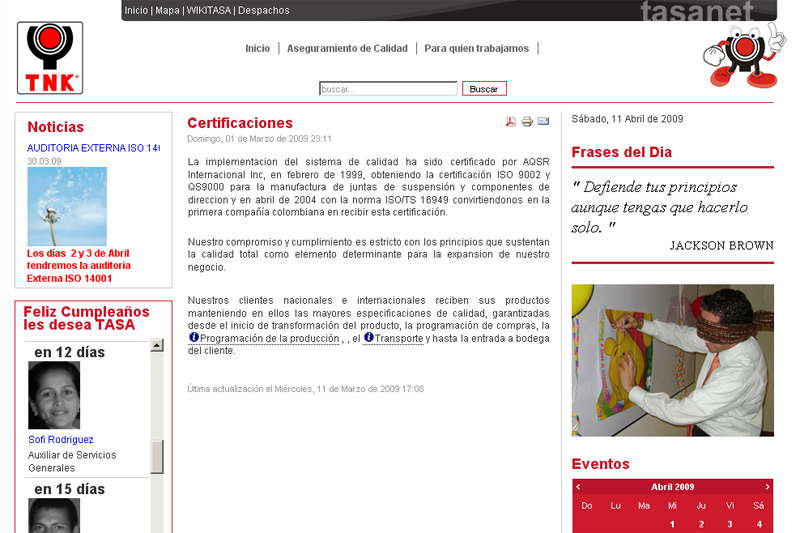Open Mapa in top dark bar

point(167,10)
